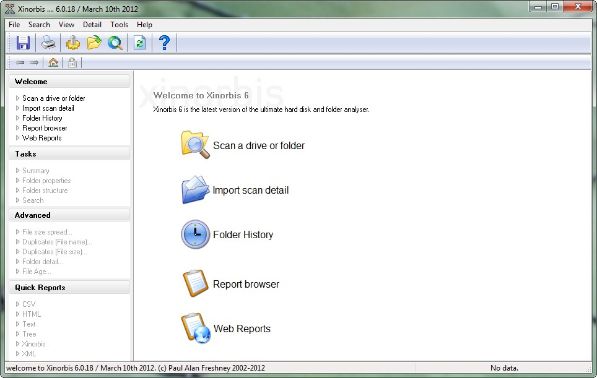
Task: Open the File menu
Action: [x=14, y=24]
